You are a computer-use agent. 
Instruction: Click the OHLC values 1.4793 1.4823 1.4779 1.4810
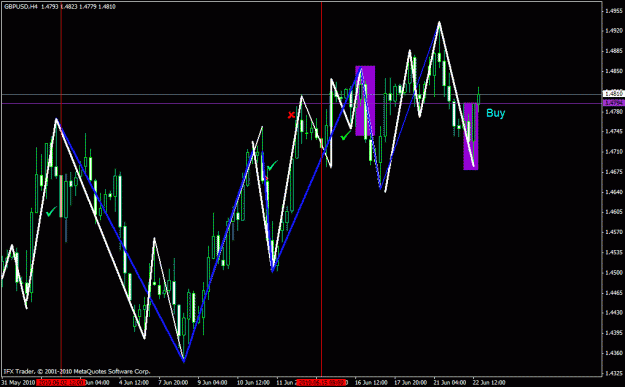(78, 7)
